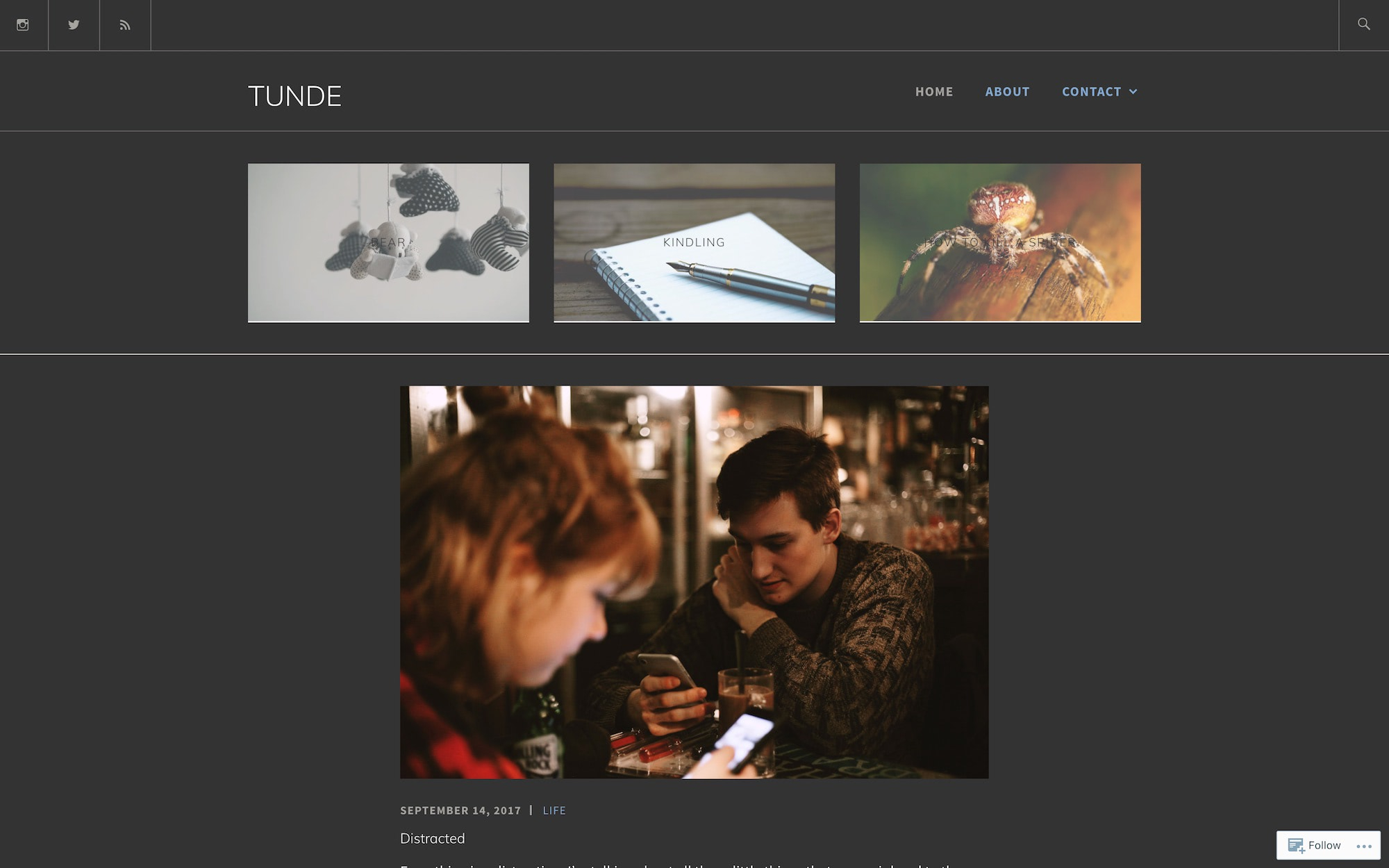Expand the Contact submenu chevron
The image size is (1389, 868).
coord(1133,92)
